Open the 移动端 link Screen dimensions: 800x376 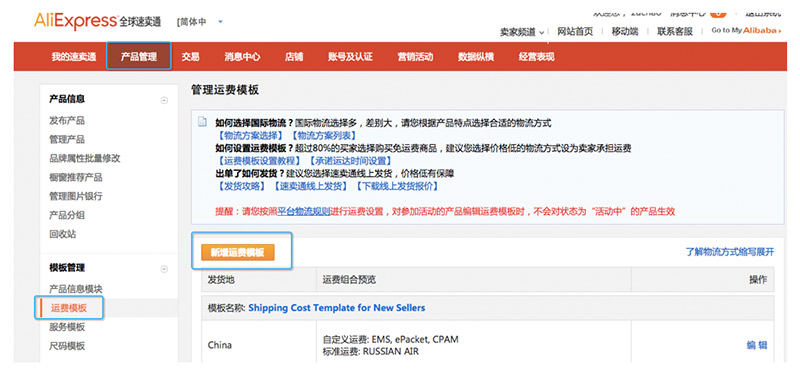(625, 32)
